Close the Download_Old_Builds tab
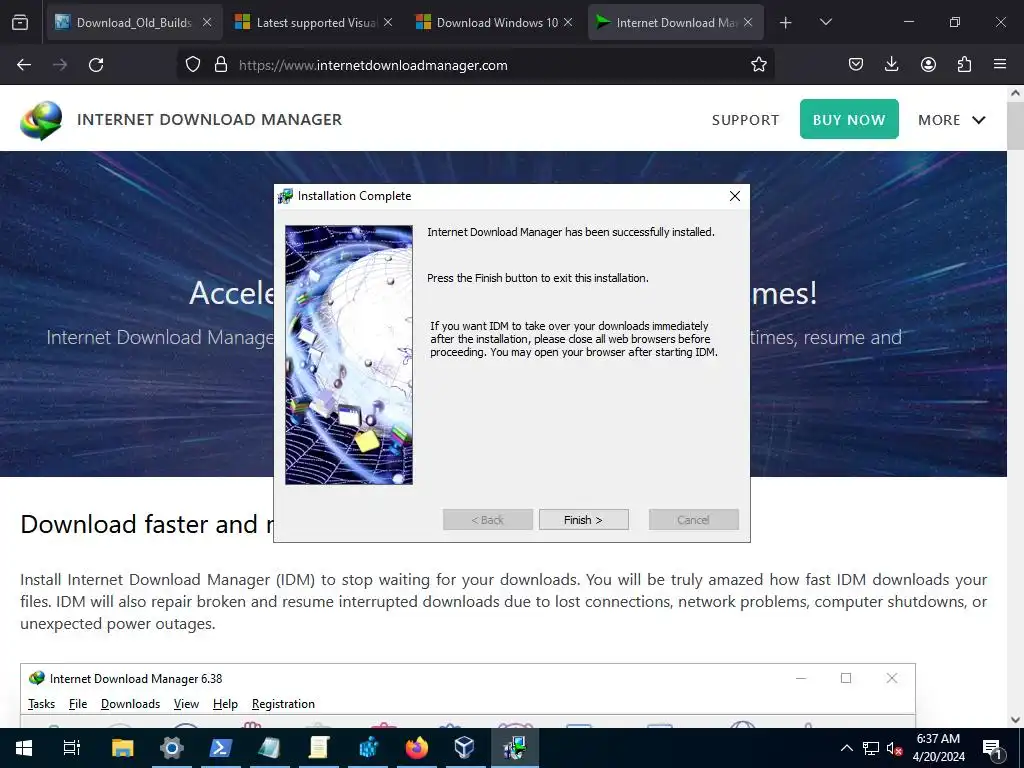The height and width of the screenshot is (768, 1024). click(x=207, y=23)
